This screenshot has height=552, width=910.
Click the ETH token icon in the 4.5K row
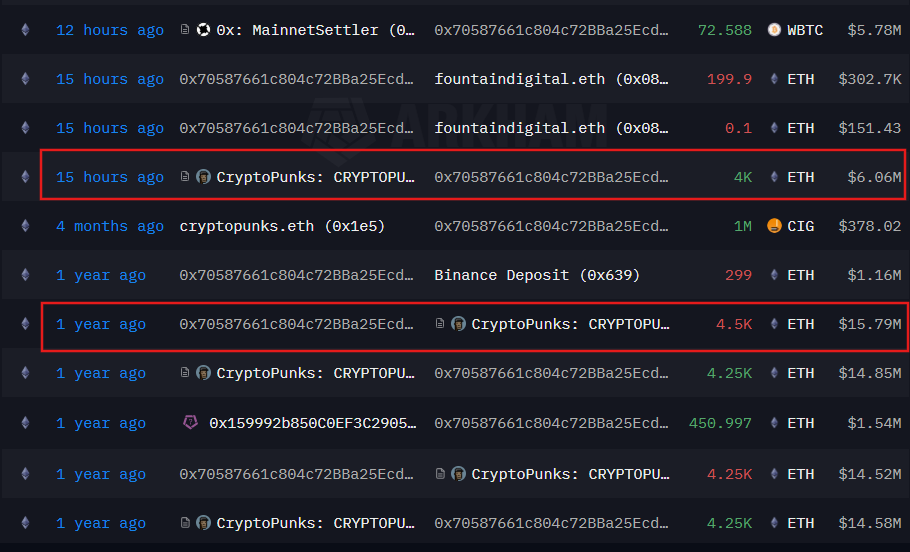click(774, 324)
